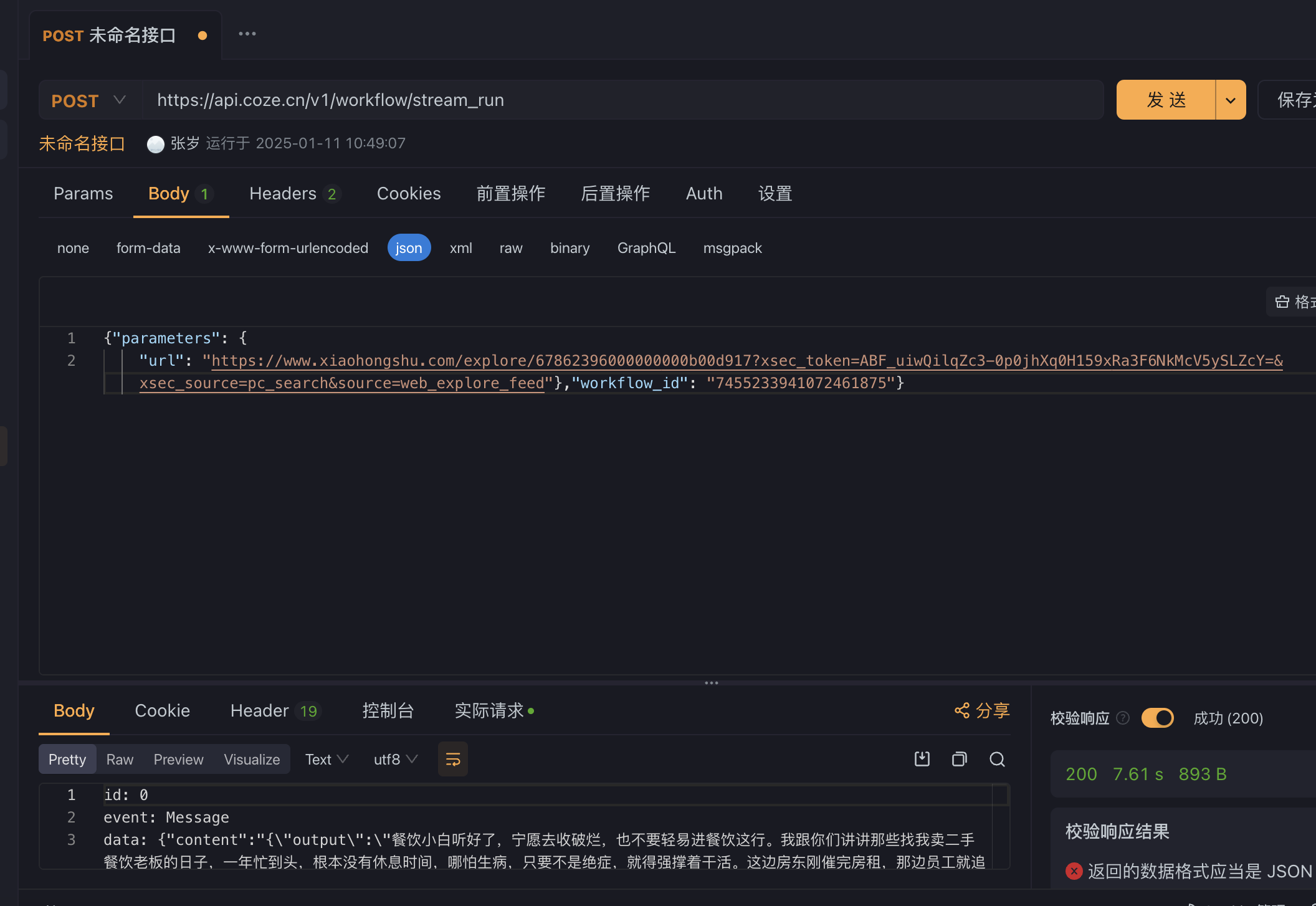Open the three-dots tab menu
The image size is (1316, 906).
click(x=247, y=34)
